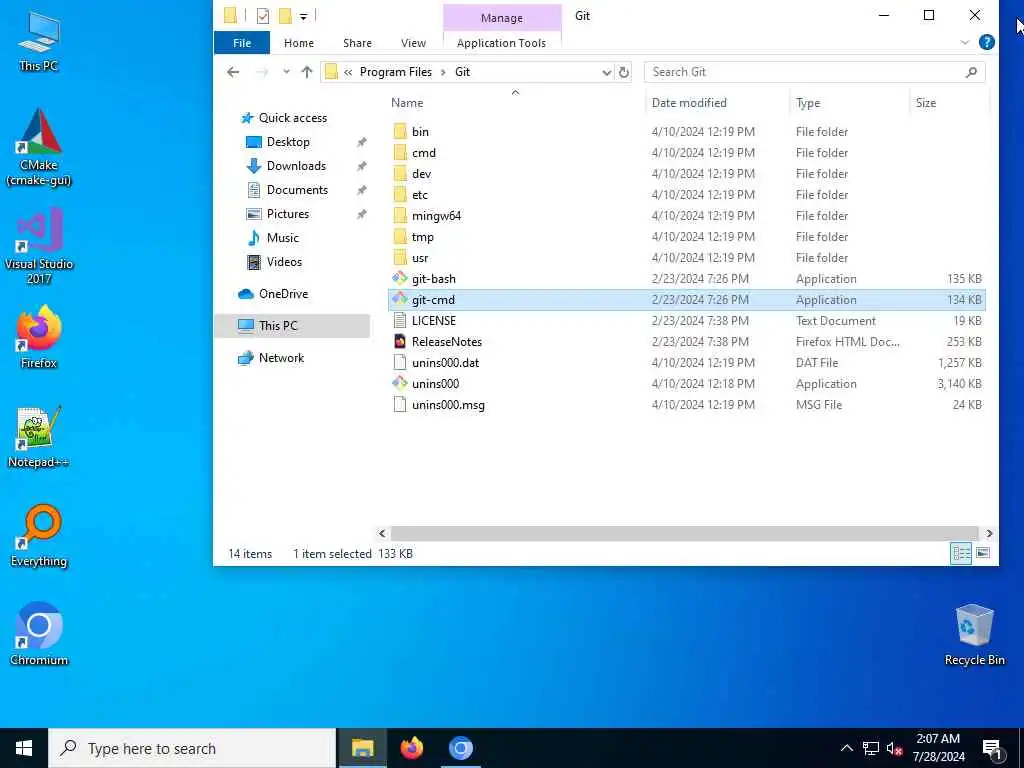Open the Windows Start menu
Screen dimensions: 1024x768
click(24, 748)
